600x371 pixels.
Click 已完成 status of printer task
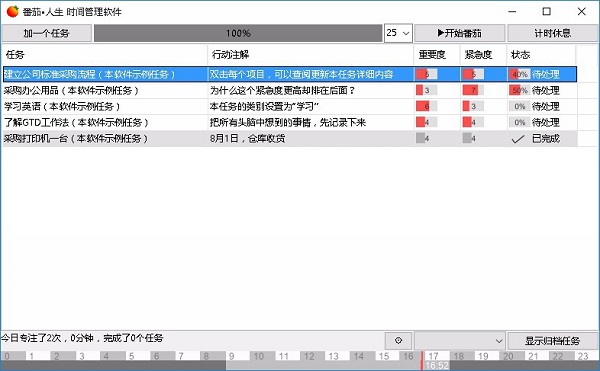546,138
